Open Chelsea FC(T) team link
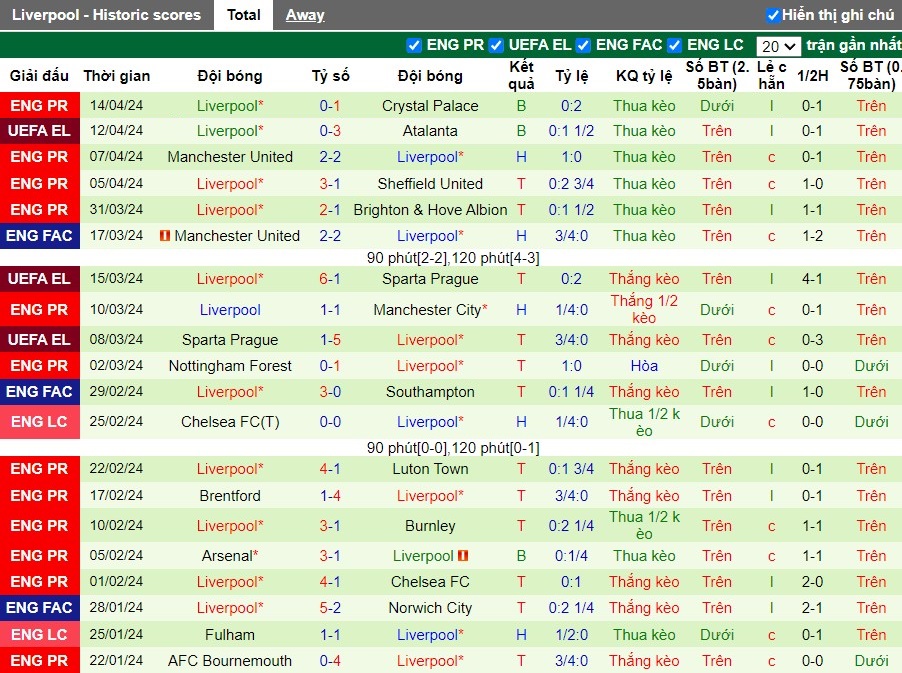Screen dimensions: 902x673 click(x=230, y=422)
